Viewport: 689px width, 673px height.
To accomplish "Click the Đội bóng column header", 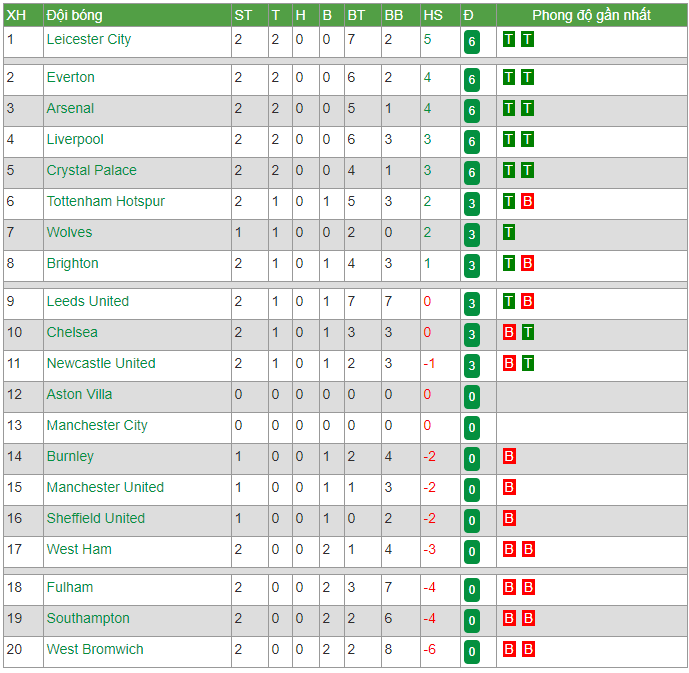I will tap(74, 15).
